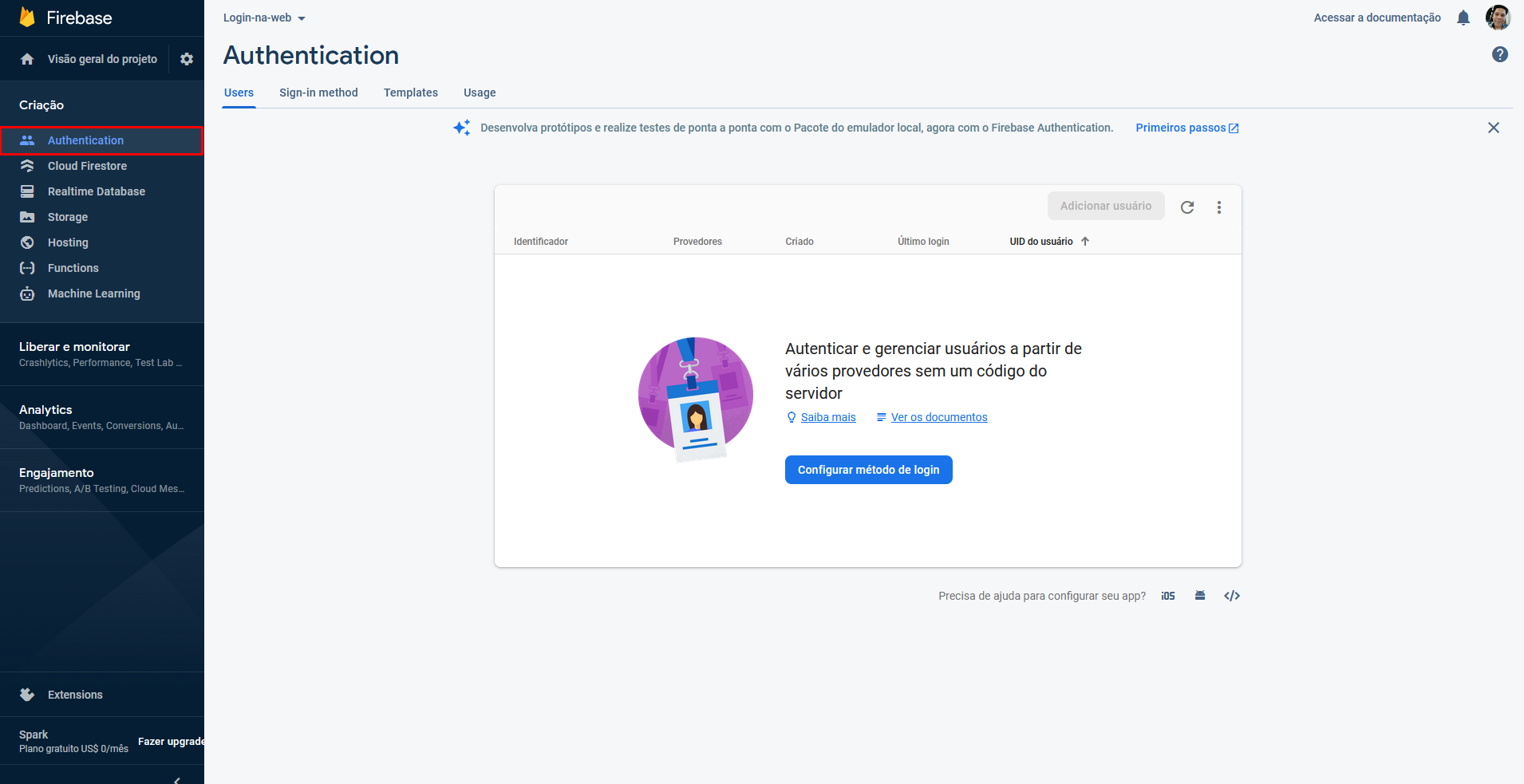Sort by UID do usuário arrow
This screenshot has height=784, width=1524.
[1085, 242]
